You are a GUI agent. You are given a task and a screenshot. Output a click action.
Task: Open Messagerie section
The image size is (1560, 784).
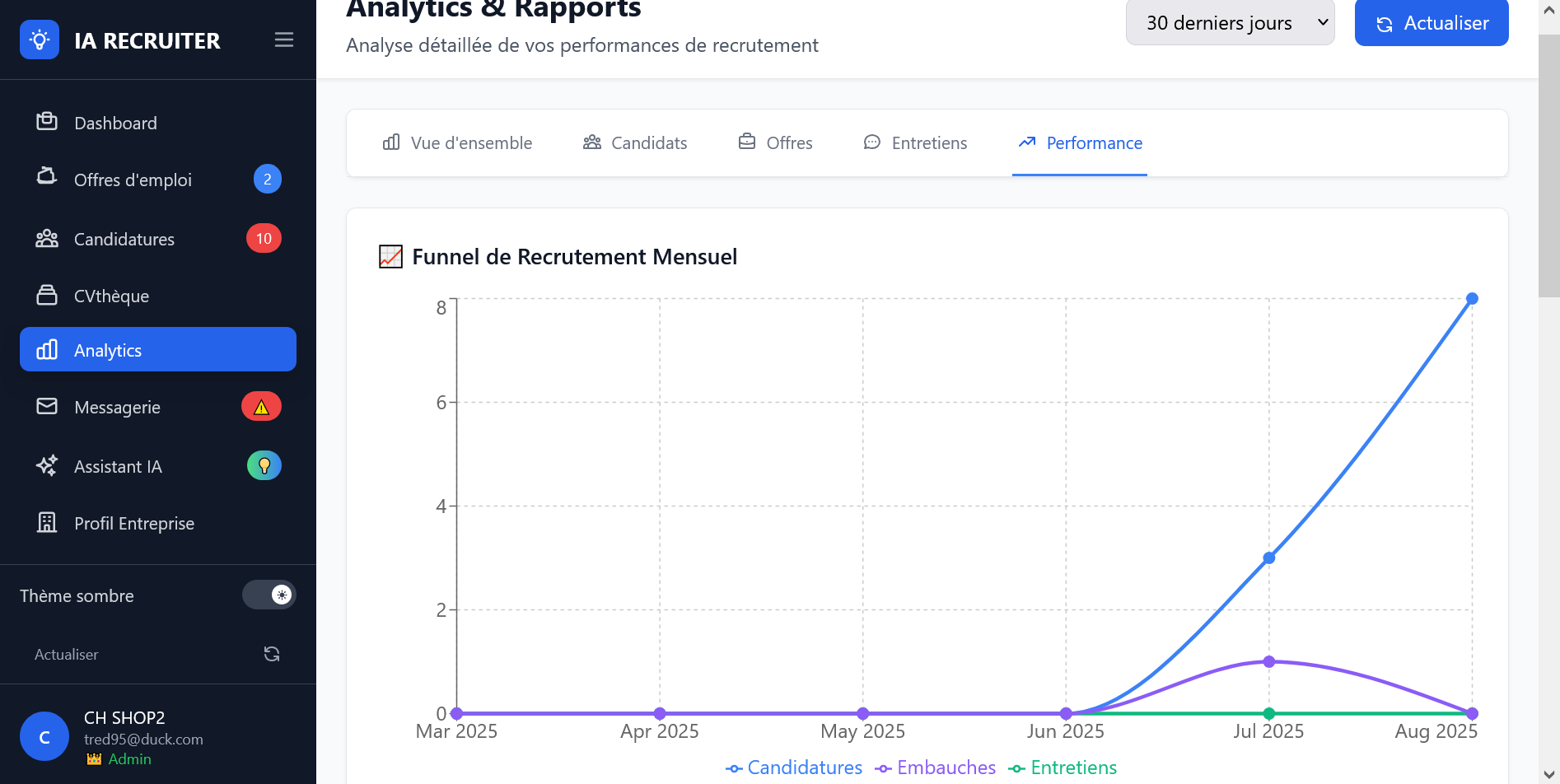pyautogui.click(x=158, y=407)
